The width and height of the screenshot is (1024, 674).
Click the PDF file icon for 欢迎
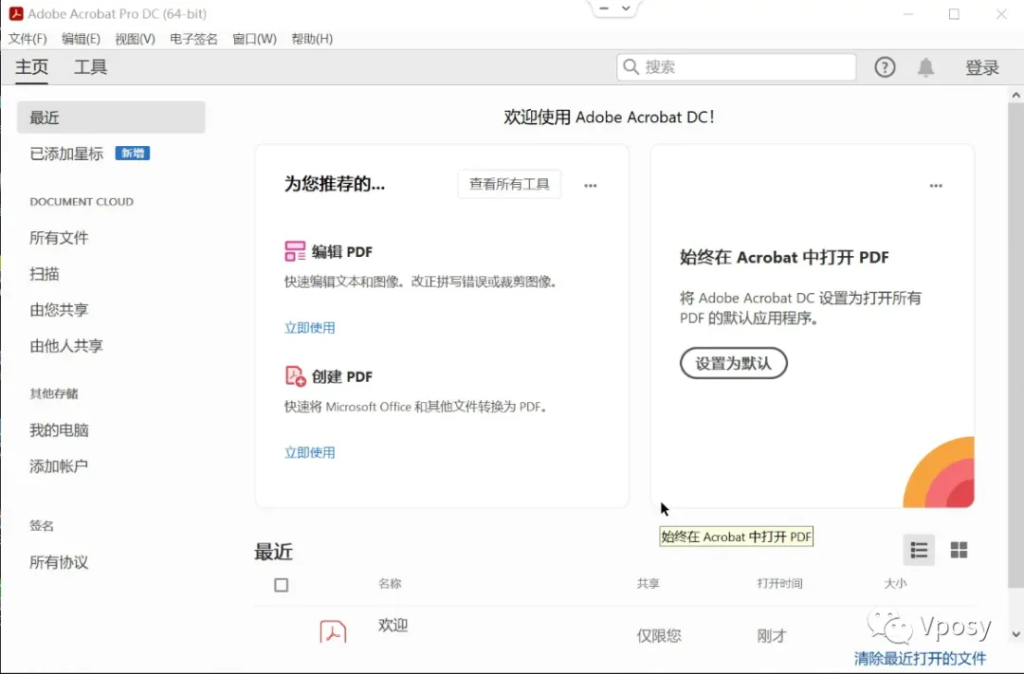click(x=332, y=632)
